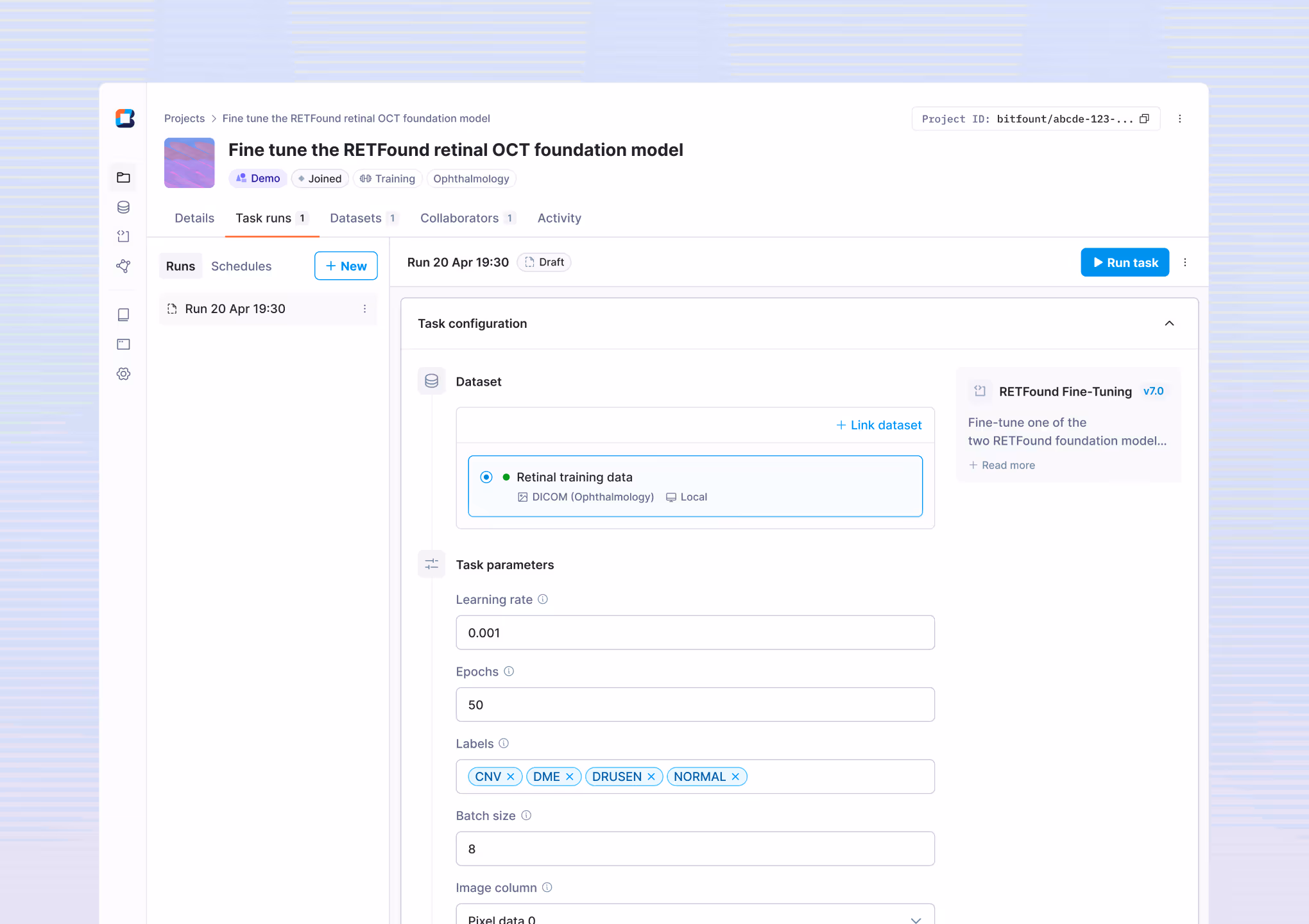Click the Bitfount logo icon

(125, 118)
